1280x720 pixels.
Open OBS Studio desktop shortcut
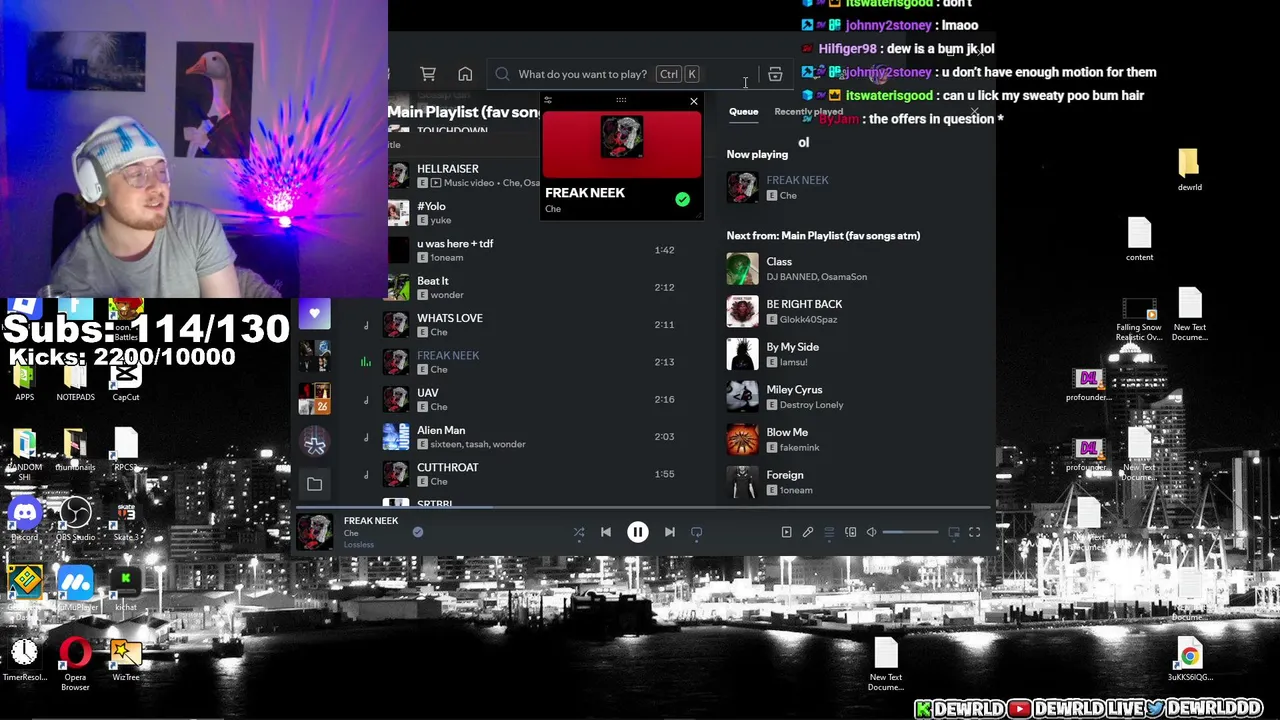click(75, 520)
